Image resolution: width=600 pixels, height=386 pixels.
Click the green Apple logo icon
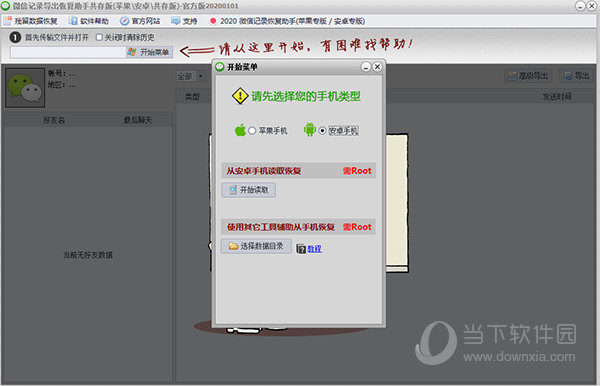(x=240, y=130)
